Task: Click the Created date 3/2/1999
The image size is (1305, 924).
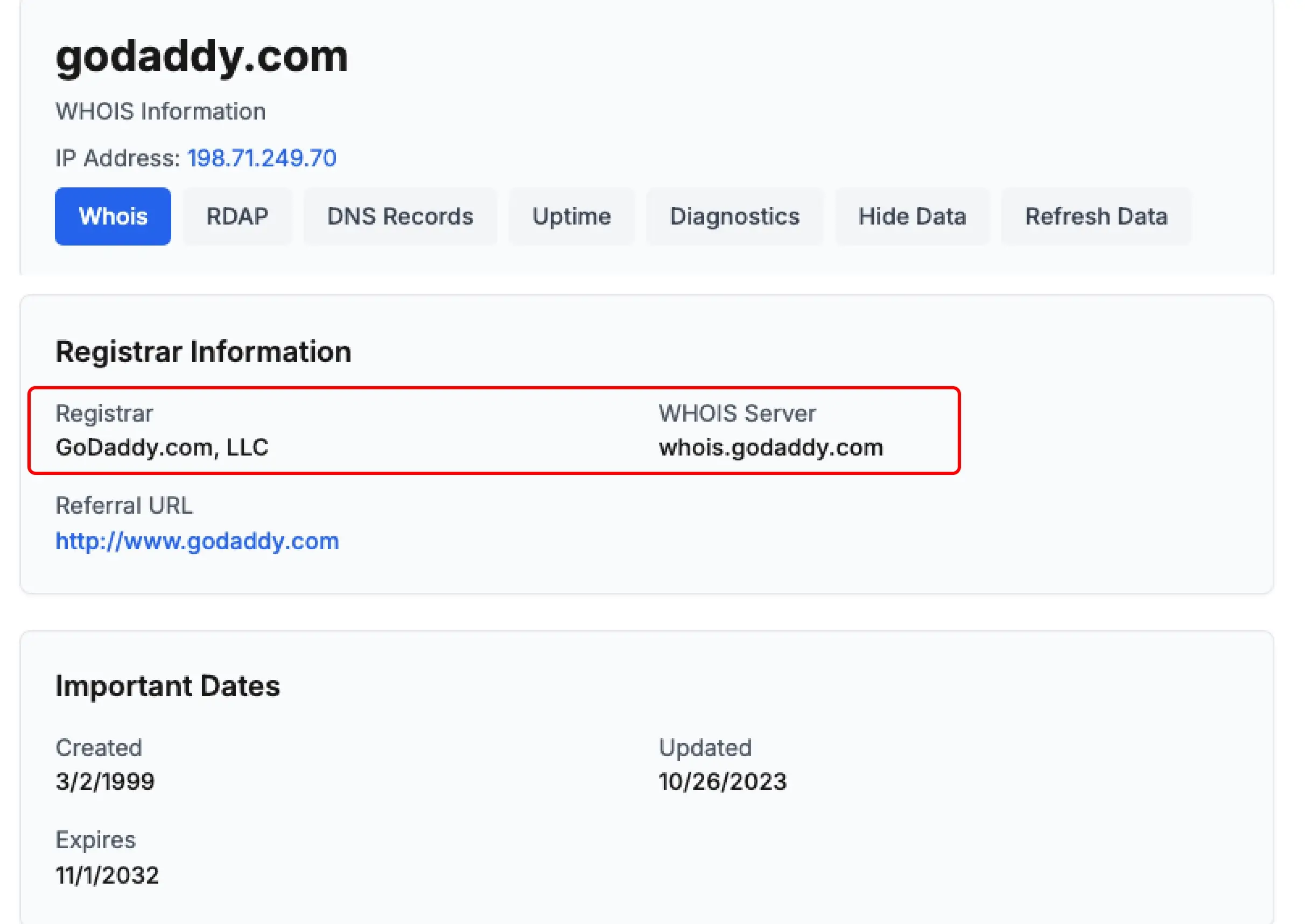Action: pos(104,782)
